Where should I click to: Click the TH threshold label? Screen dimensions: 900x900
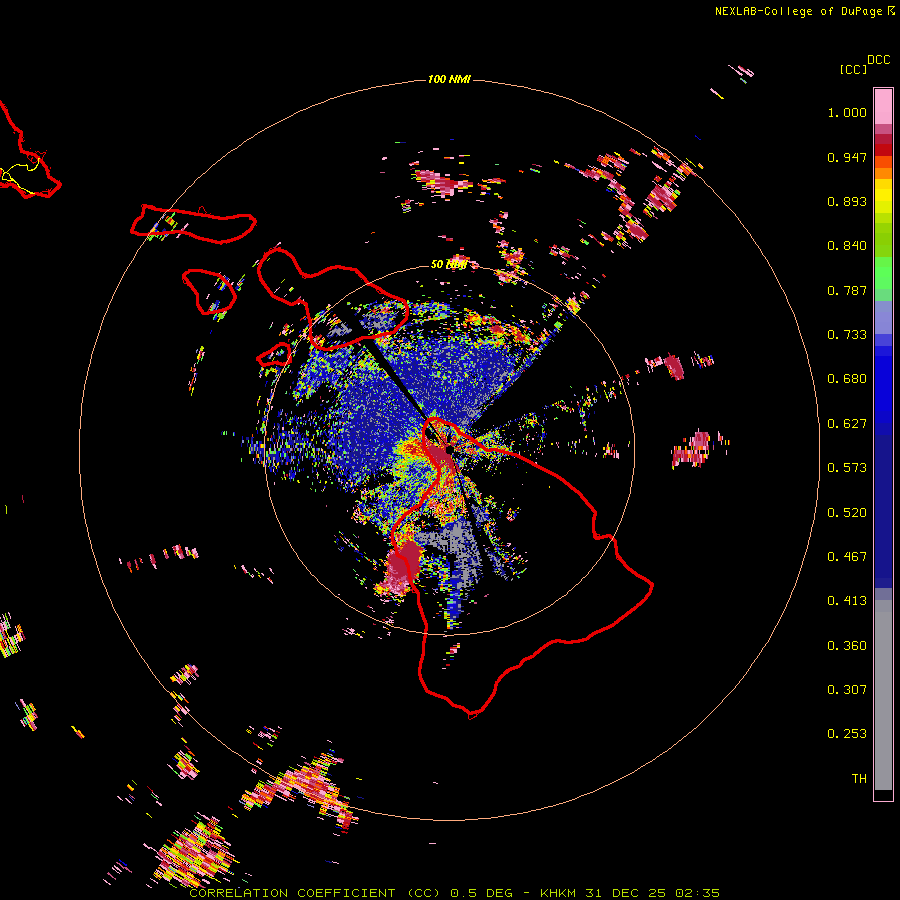click(859, 779)
